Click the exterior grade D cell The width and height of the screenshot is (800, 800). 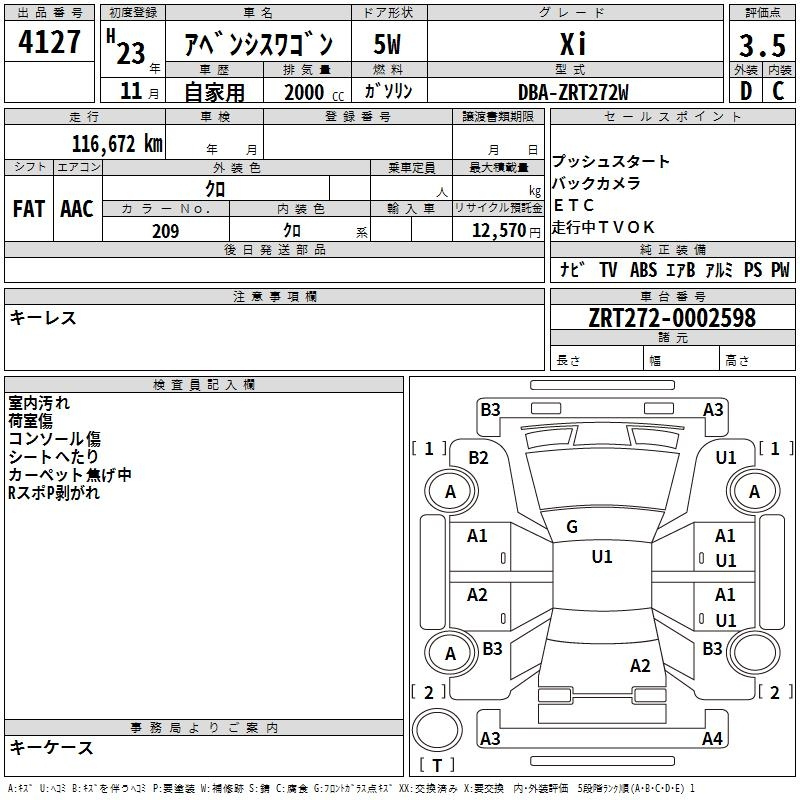(x=746, y=90)
